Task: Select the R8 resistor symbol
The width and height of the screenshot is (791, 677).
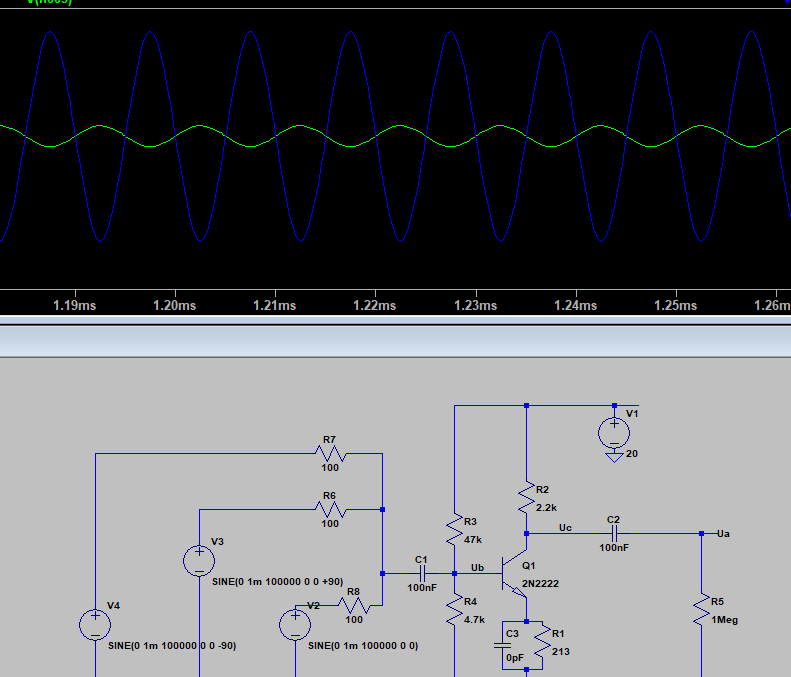Action: 354,605
